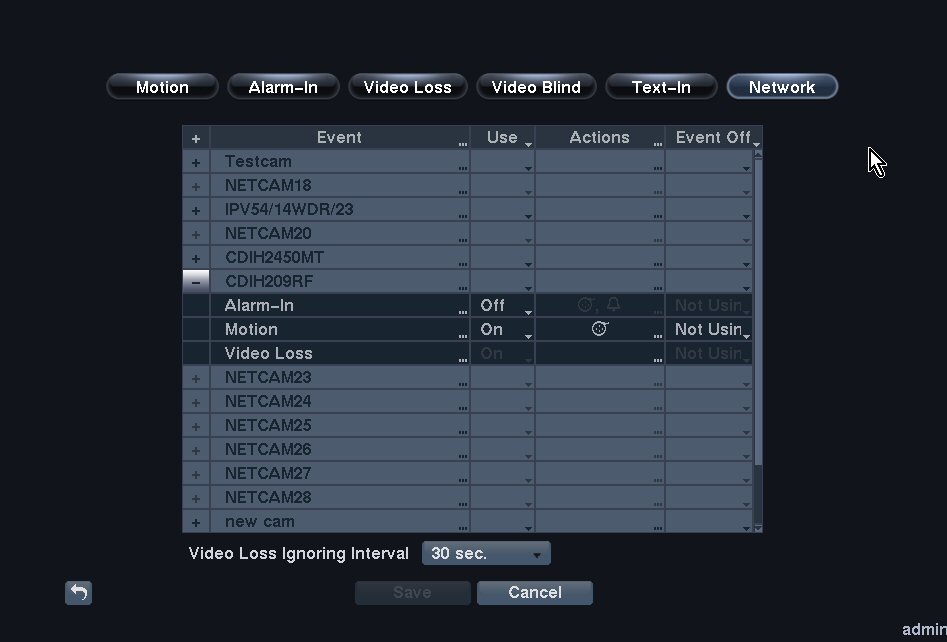
Task: Open Event ellipsis for Motion row
Action: [x=463, y=336]
